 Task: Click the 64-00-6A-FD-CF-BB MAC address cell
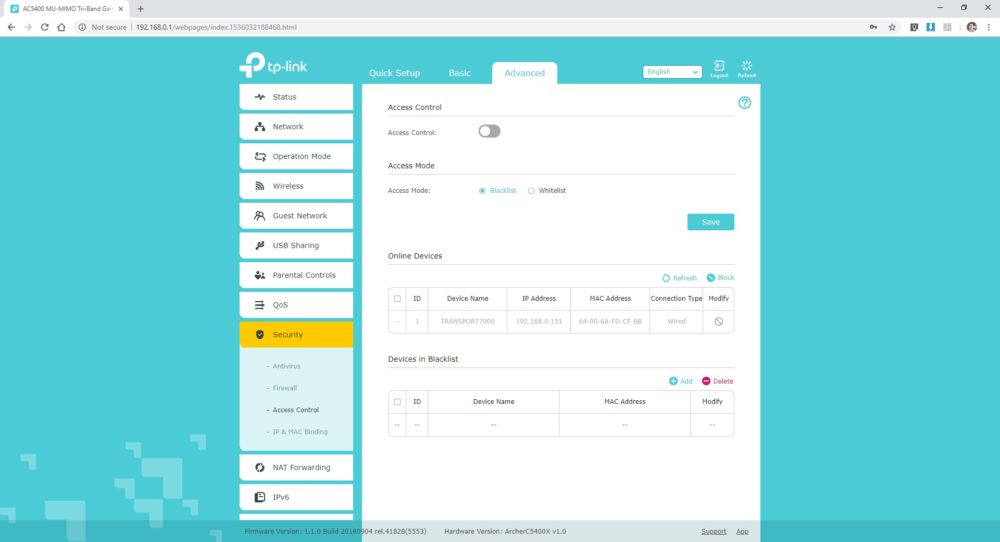point(610,321)
